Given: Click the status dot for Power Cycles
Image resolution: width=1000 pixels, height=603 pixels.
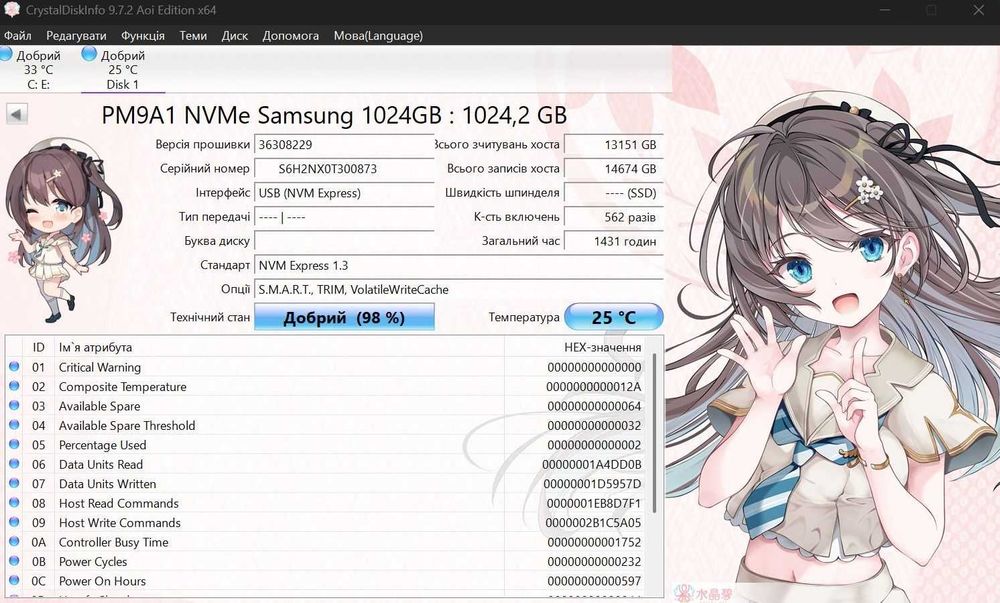Looking at the screenshot, I should (14, 561).
